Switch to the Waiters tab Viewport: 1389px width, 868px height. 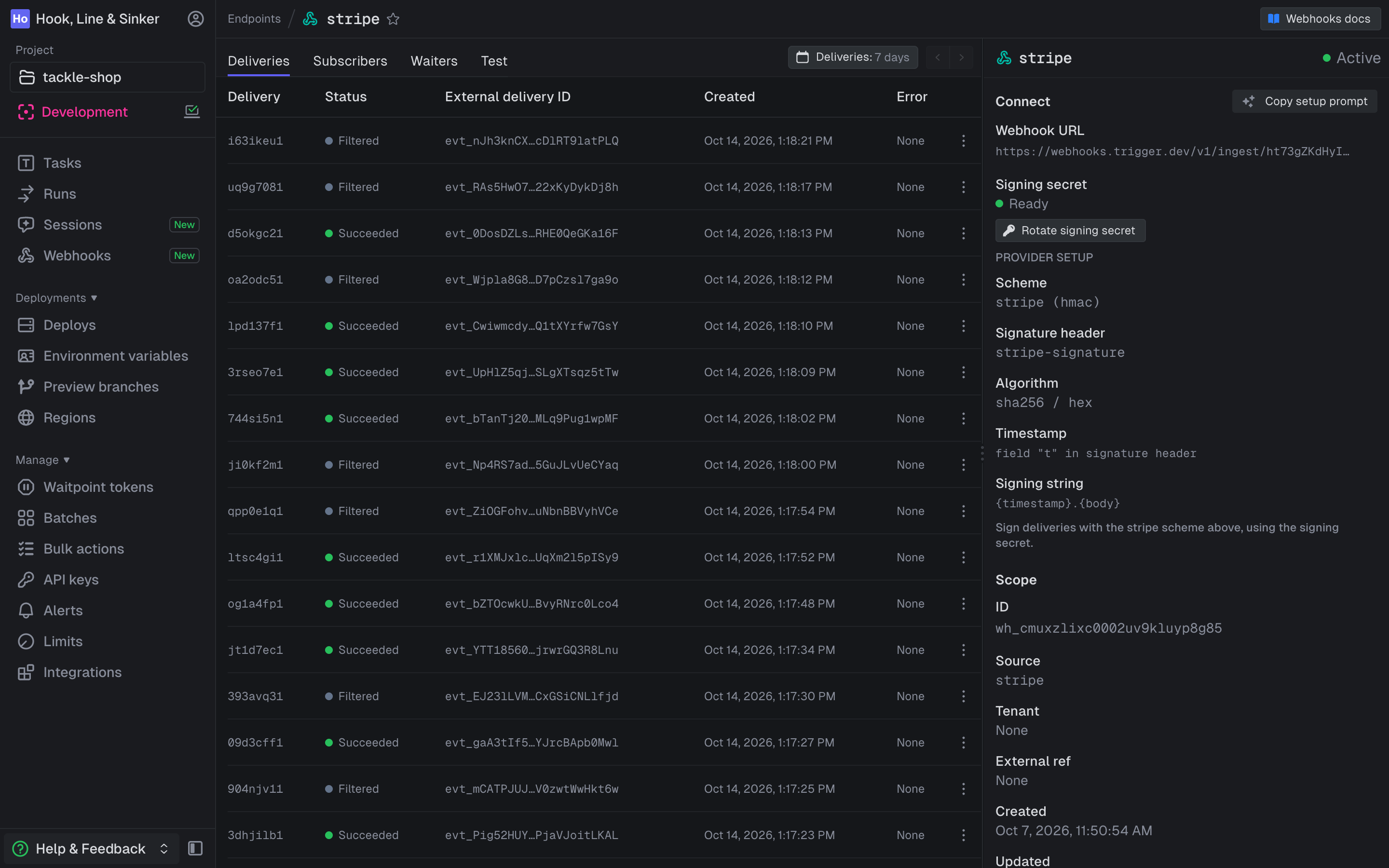coord(434,61)
